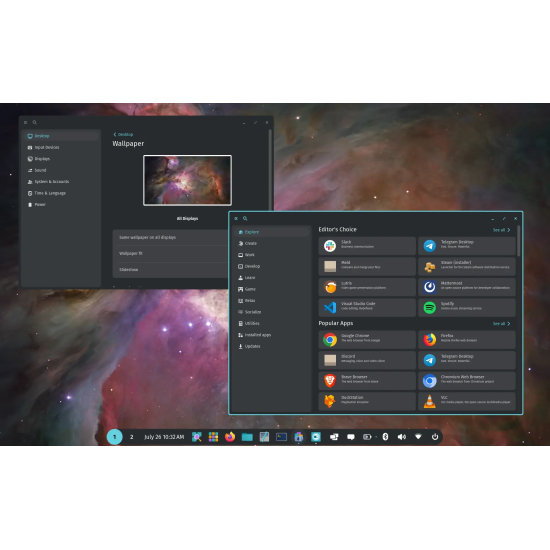Image resolution: width=550 pixels, height=550 pixels.
Task: Open the network Wi-Fi applet
Action: (418, 437)
